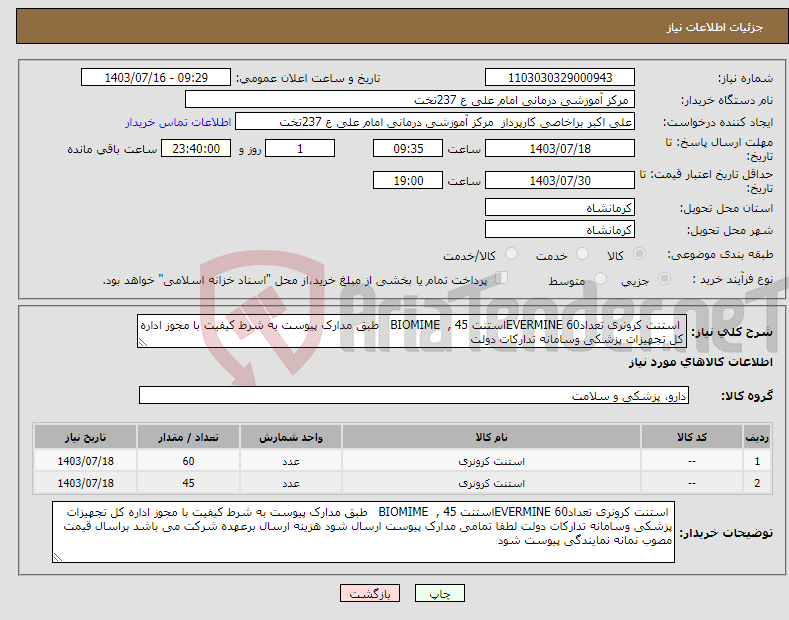Viewport: 789px width, 620px height.
Task: Click the price validity date 1403/07/30 field
Action: 560,180
